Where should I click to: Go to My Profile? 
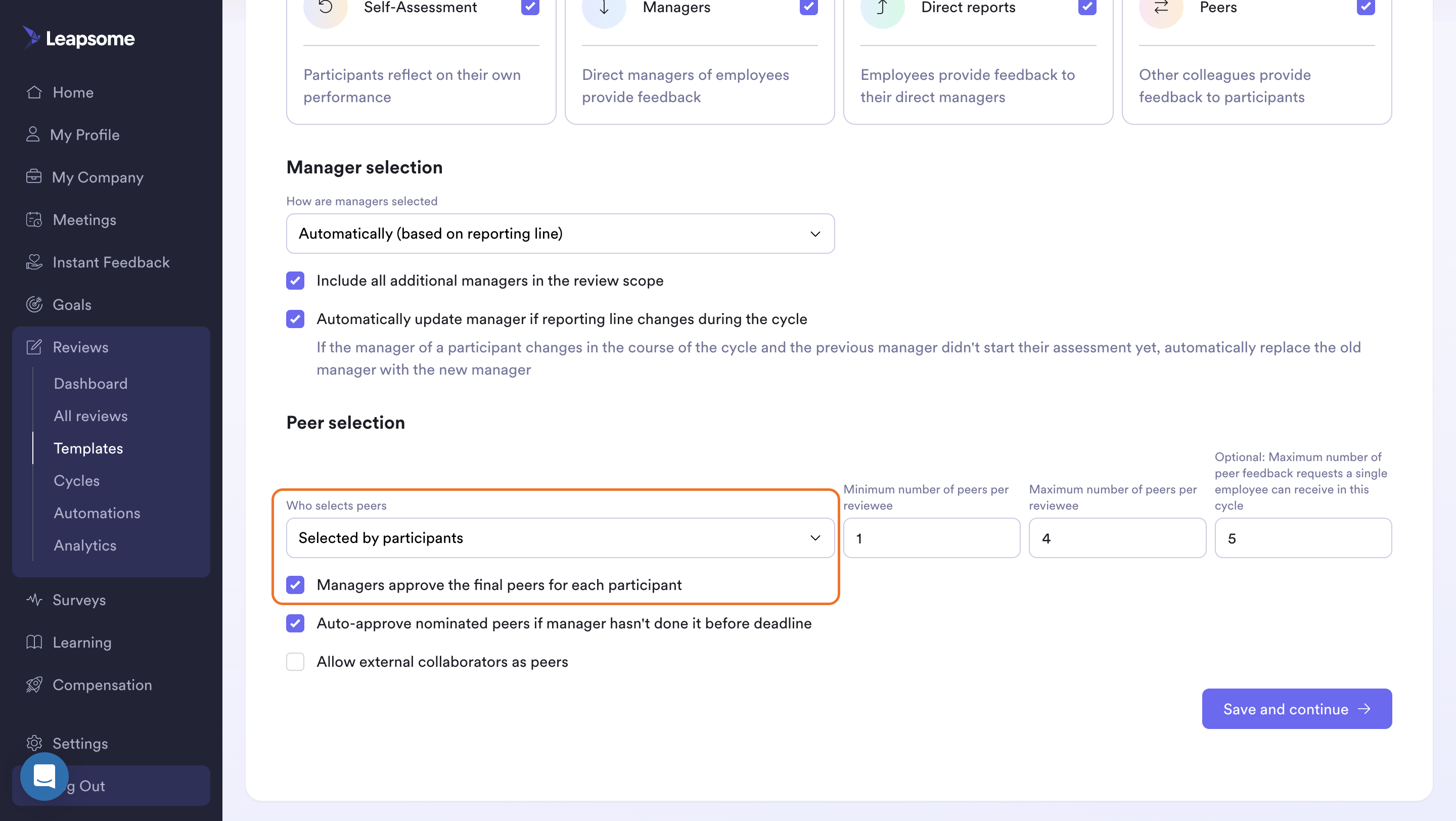click(85, 134)
